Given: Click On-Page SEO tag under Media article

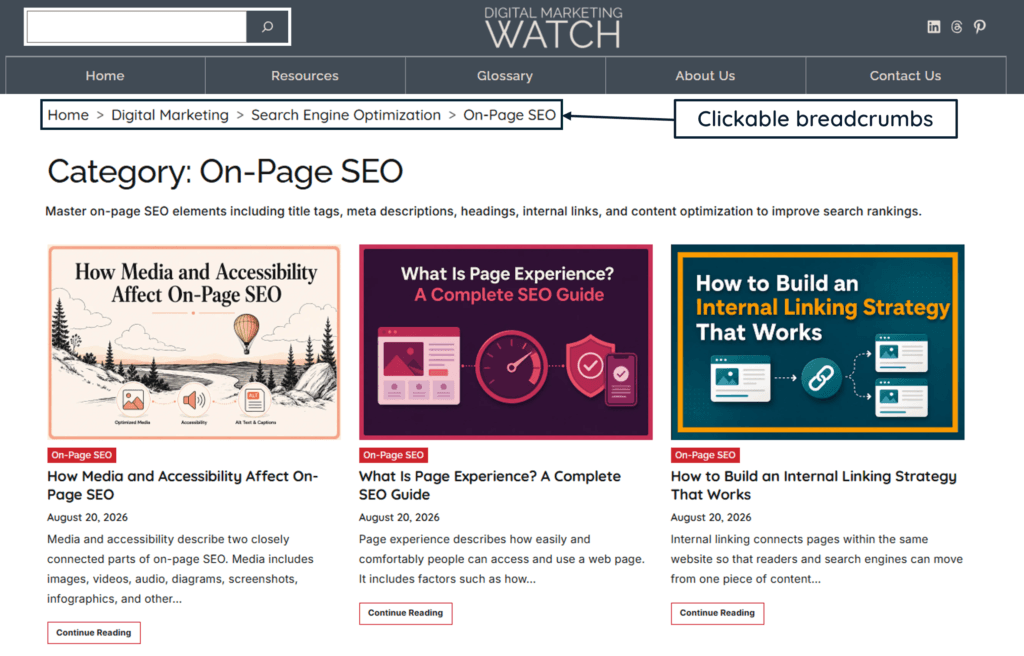Looking at the screenshot, I should pos(82,455).
